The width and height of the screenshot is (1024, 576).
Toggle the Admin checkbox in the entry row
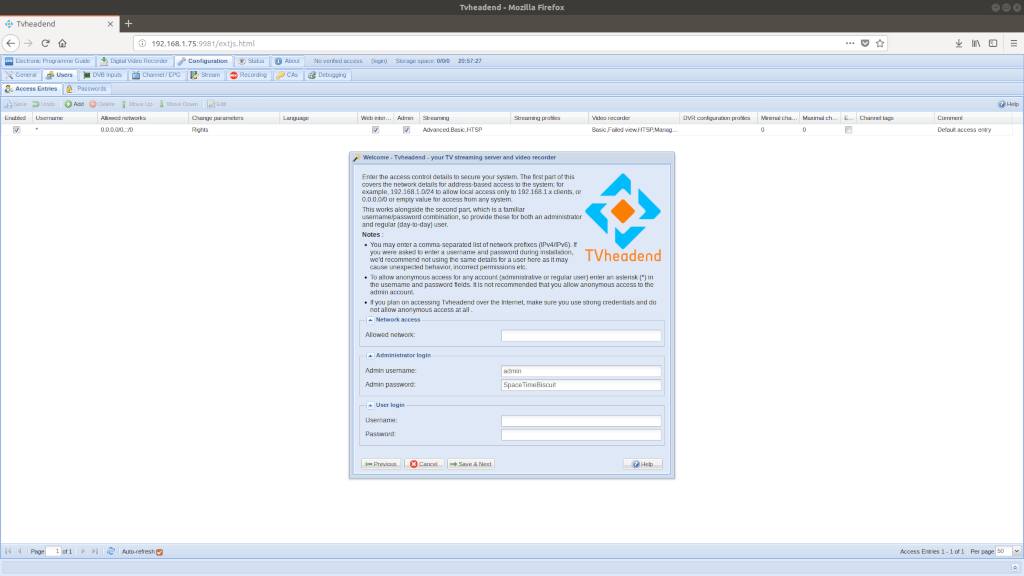pos(406,130)
